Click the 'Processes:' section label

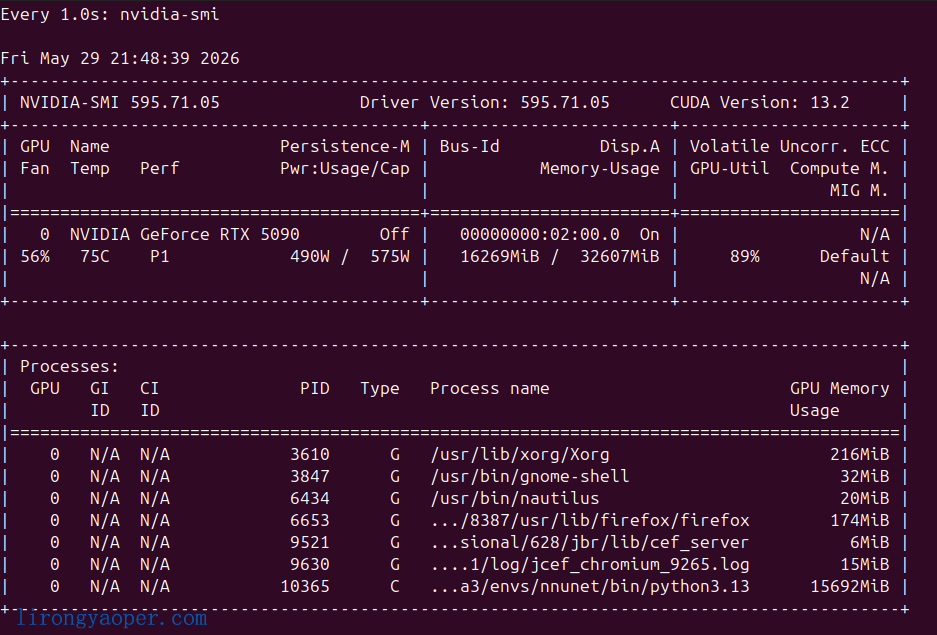click(70, 366)
